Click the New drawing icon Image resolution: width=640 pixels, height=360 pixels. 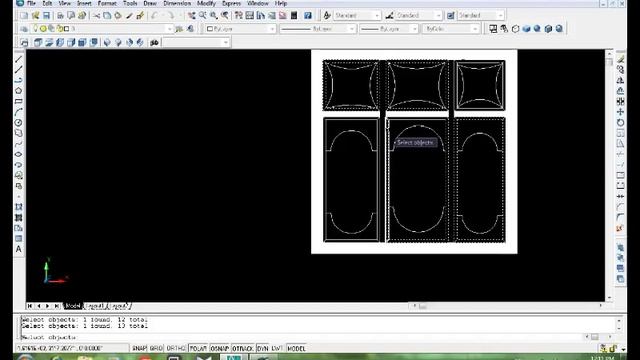point(24,16)
